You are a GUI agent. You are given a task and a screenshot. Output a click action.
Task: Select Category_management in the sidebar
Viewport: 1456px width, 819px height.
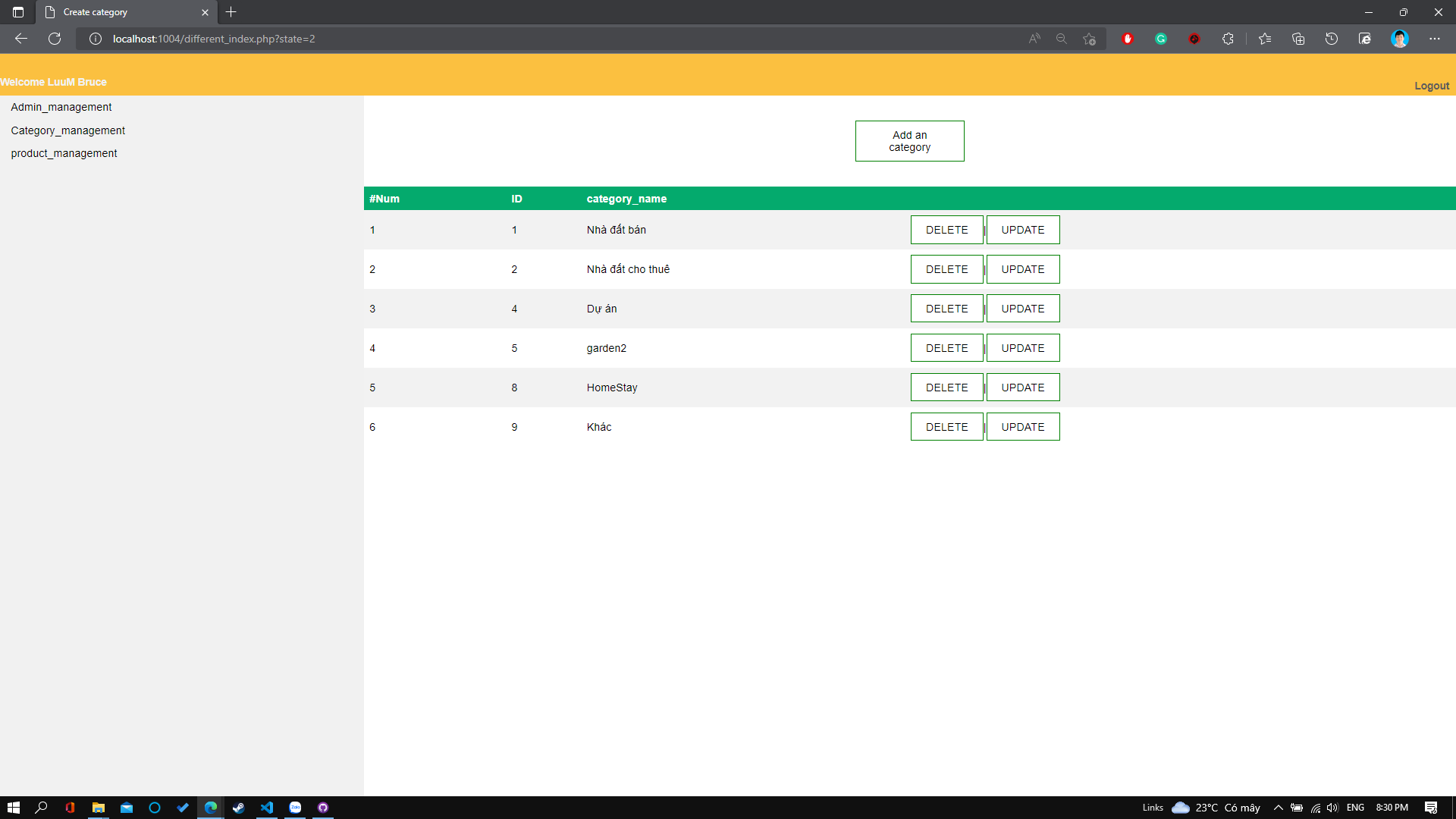68,130
